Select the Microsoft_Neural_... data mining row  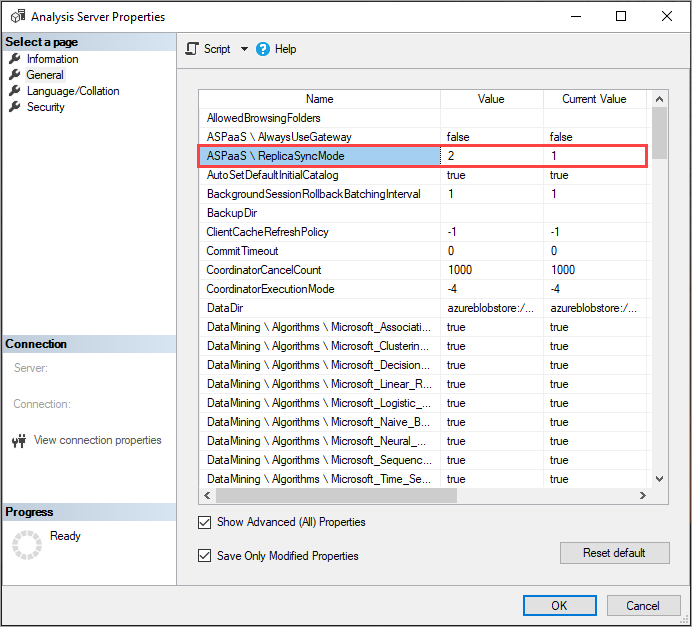tap(422, 441)
